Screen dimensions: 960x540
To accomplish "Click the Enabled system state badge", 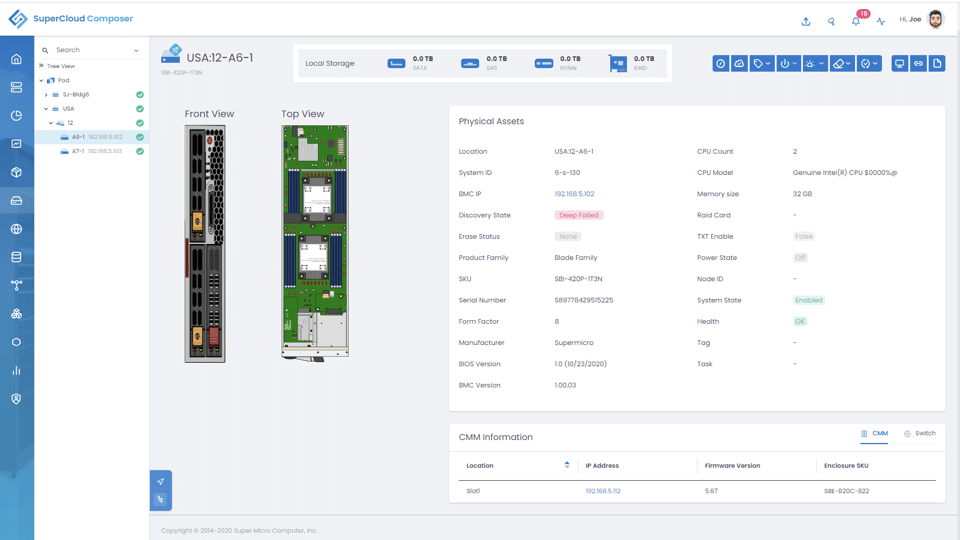I will click(809, 301).
